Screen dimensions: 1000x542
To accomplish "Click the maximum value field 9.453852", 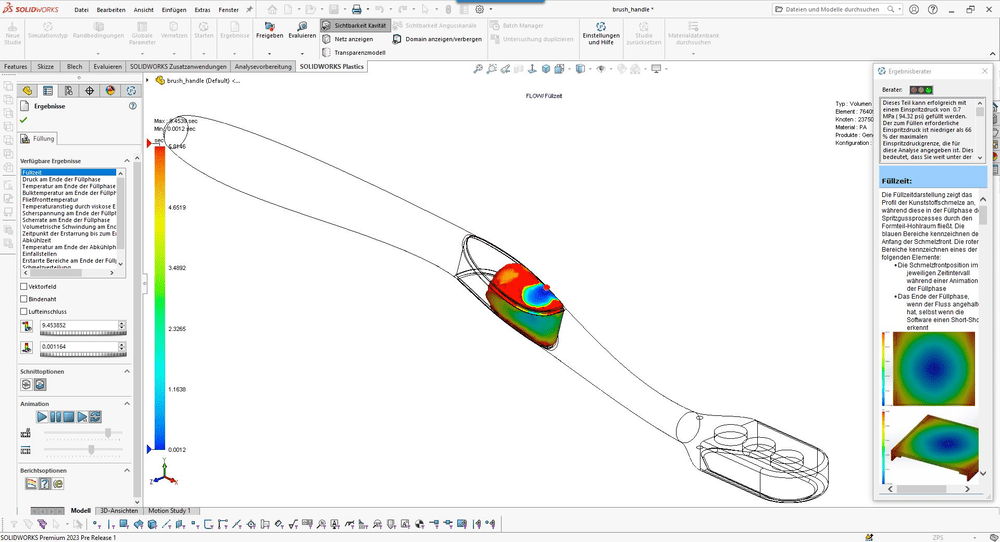I will [78, 325].
